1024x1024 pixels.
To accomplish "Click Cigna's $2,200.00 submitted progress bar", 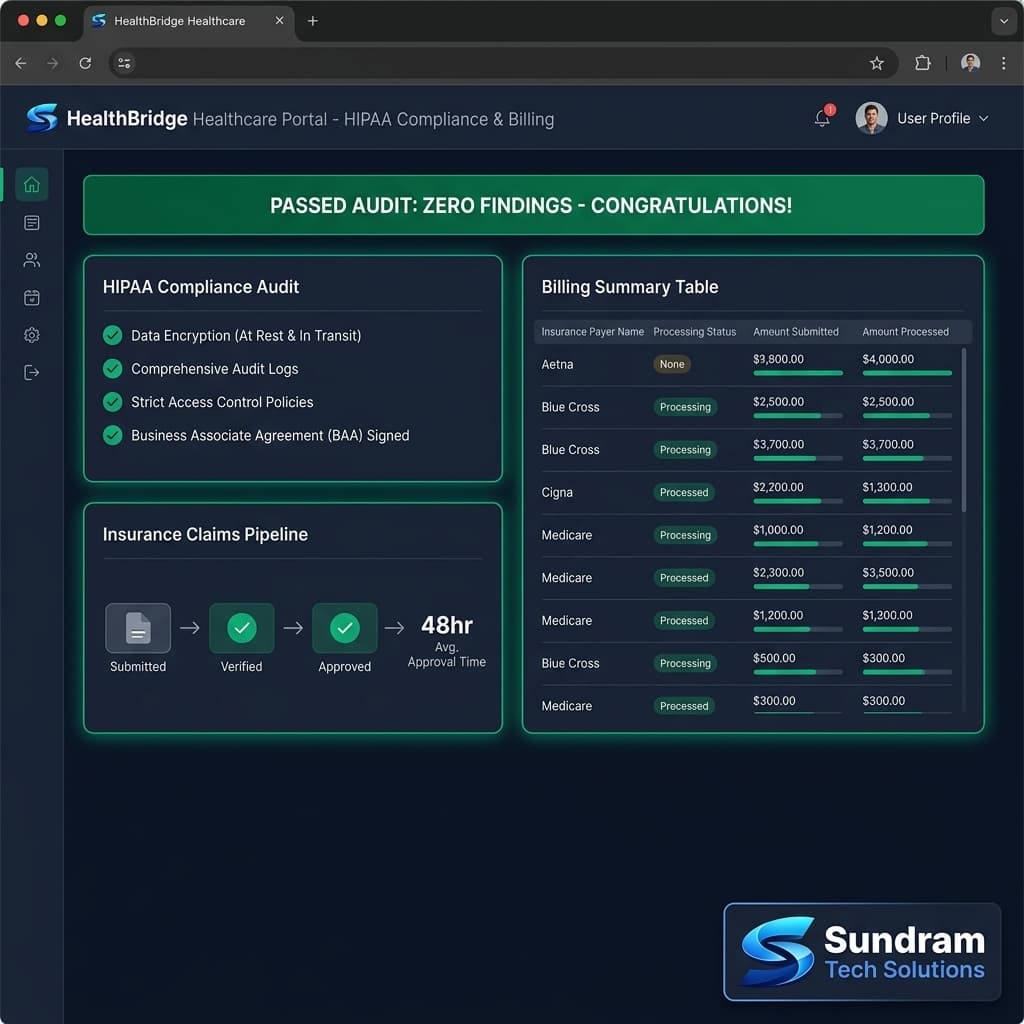I will click(x=798, y=501).
